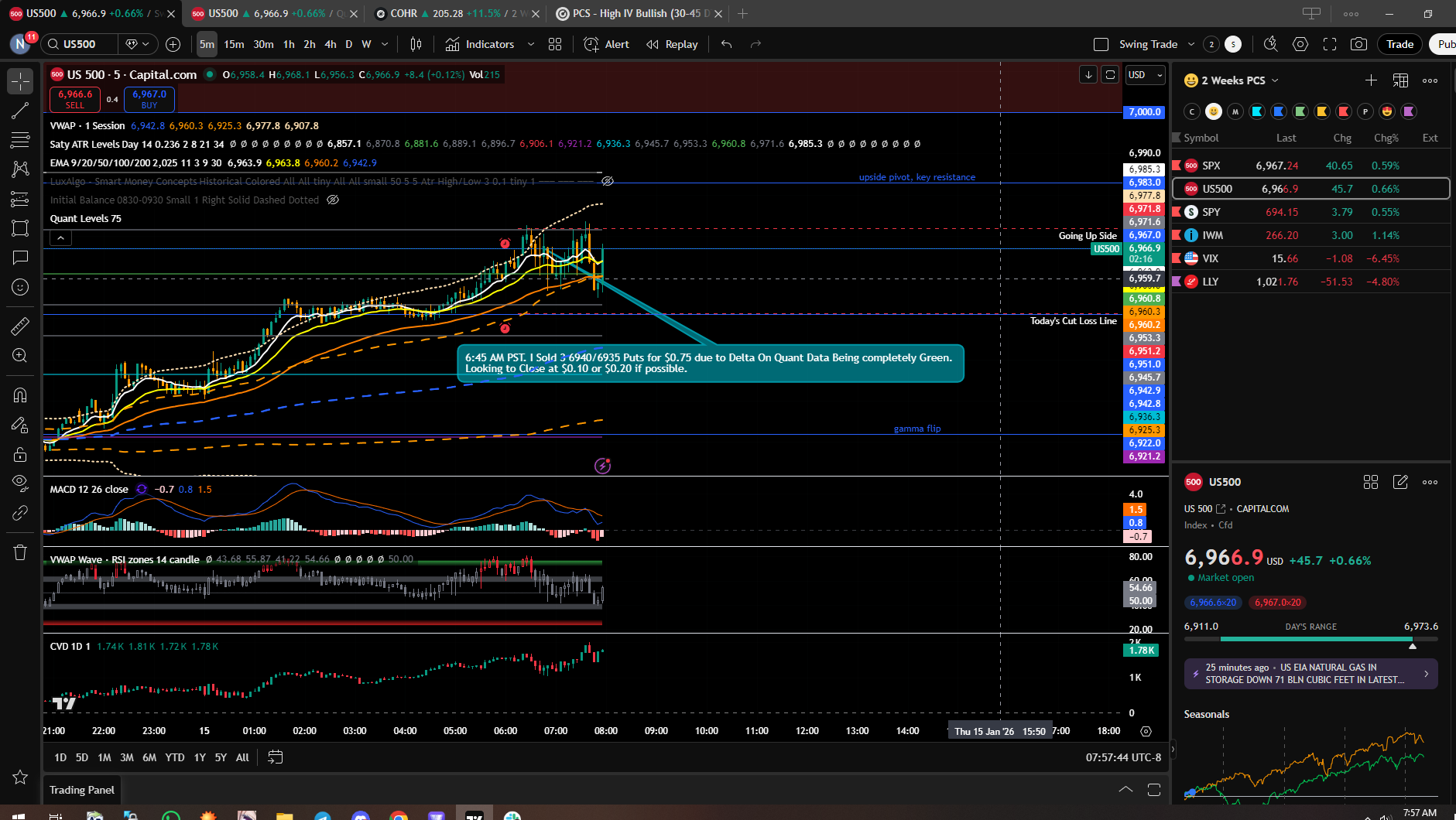Click the Trade button
Viewport: 1456px width, 820px height.
[x=1399, y=44]
